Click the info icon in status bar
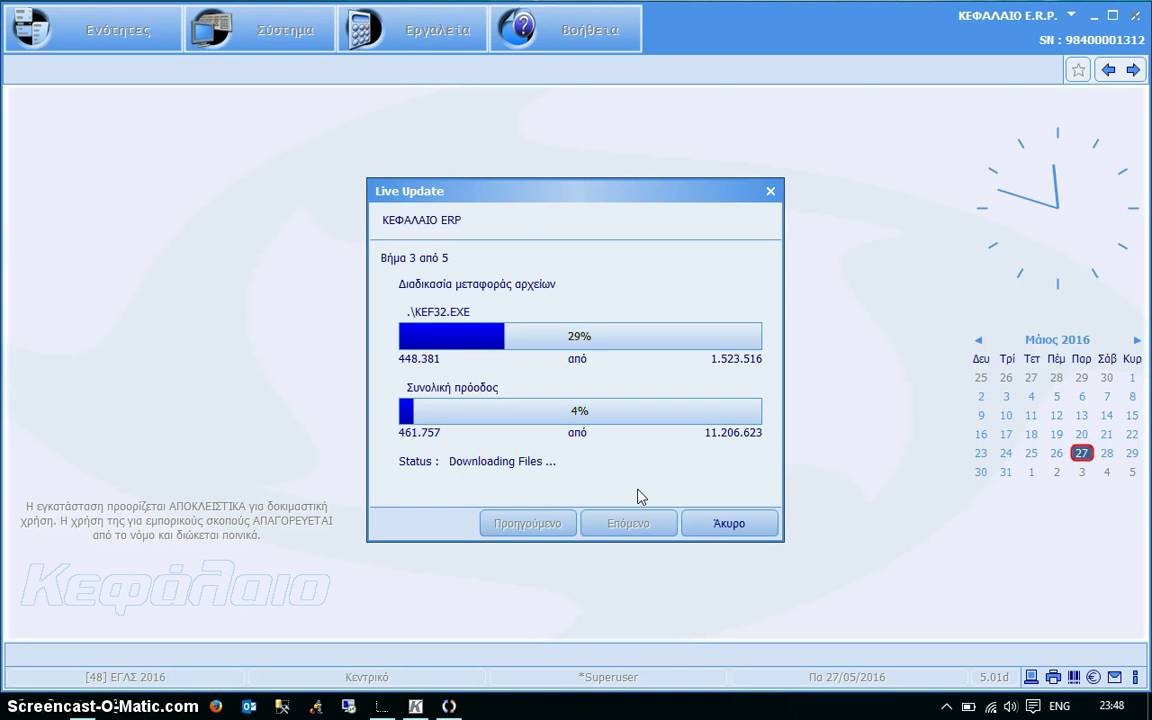Screen dimensions: 1152x720 [x=1135, y=677]
